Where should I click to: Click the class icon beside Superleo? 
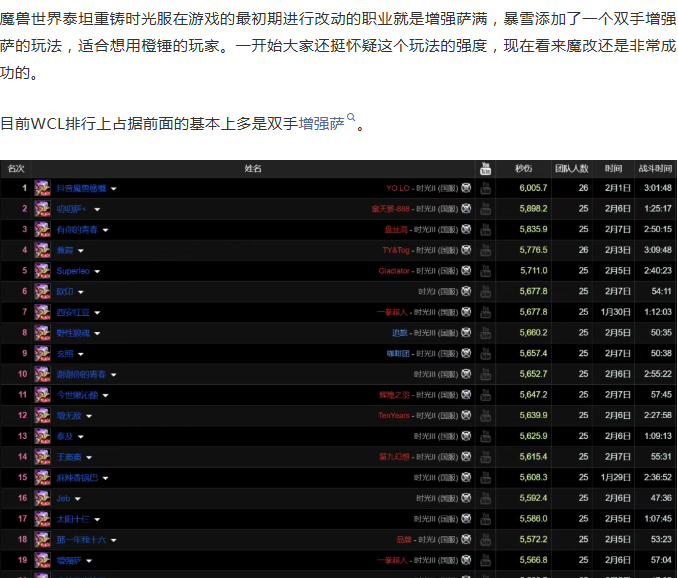click(42, 270)
